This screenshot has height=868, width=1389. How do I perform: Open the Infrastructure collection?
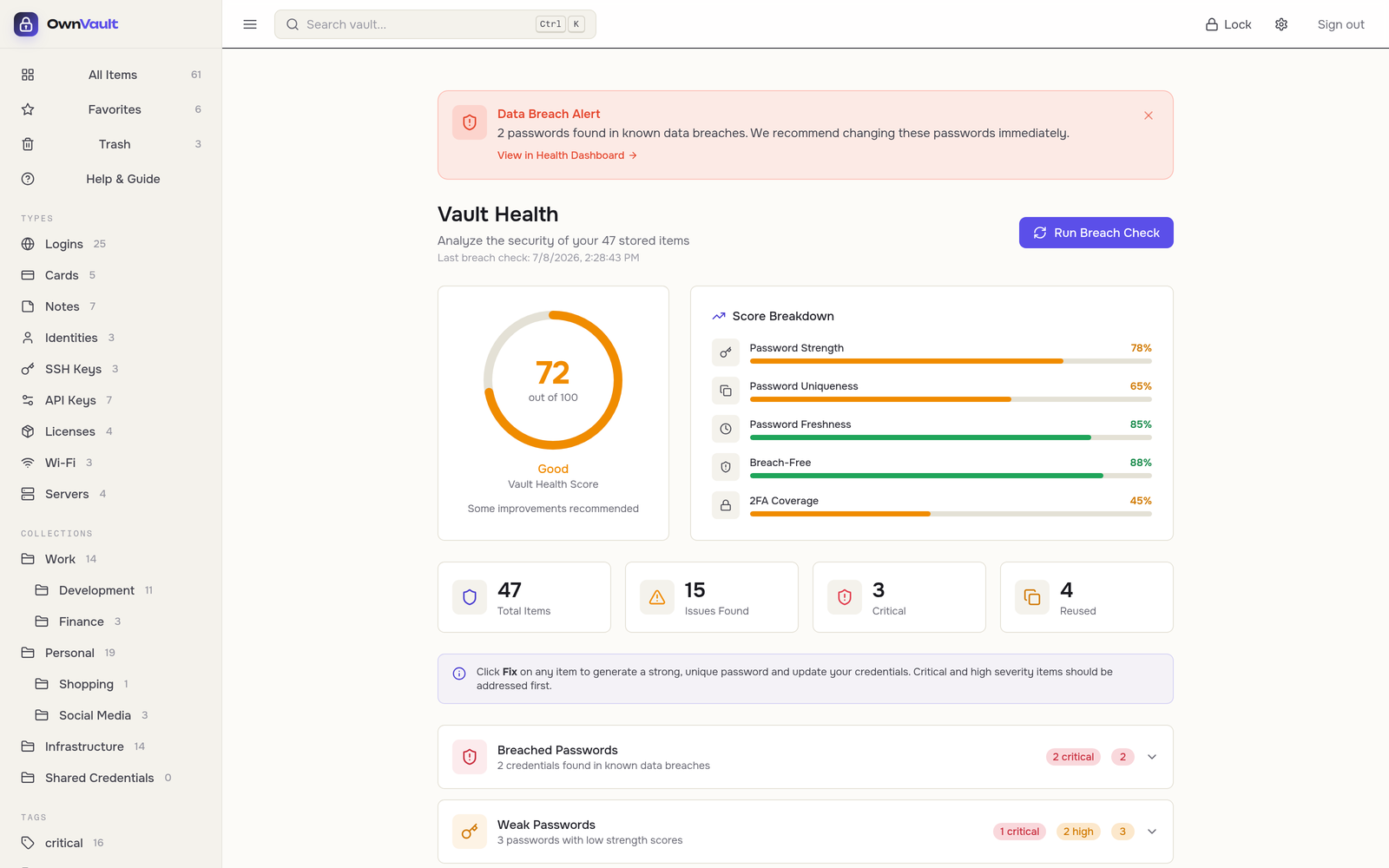point(111,746)
